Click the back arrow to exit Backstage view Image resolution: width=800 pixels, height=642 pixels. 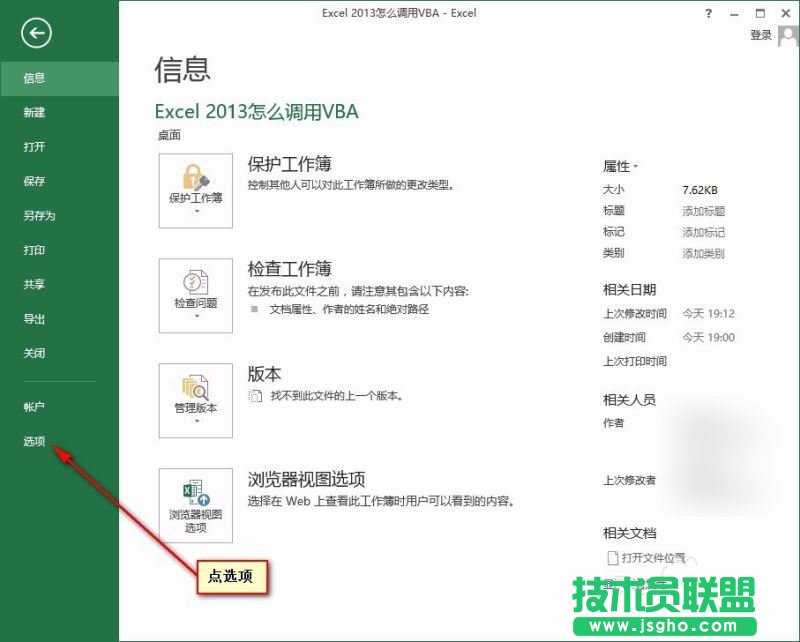[x=36, y=33]
